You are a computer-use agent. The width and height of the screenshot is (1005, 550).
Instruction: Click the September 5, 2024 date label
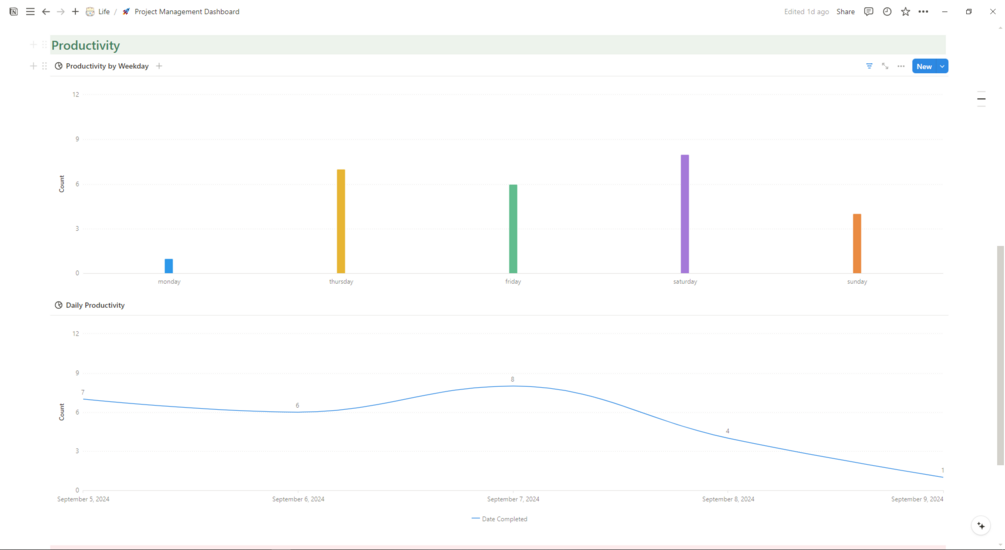(83, 499)
